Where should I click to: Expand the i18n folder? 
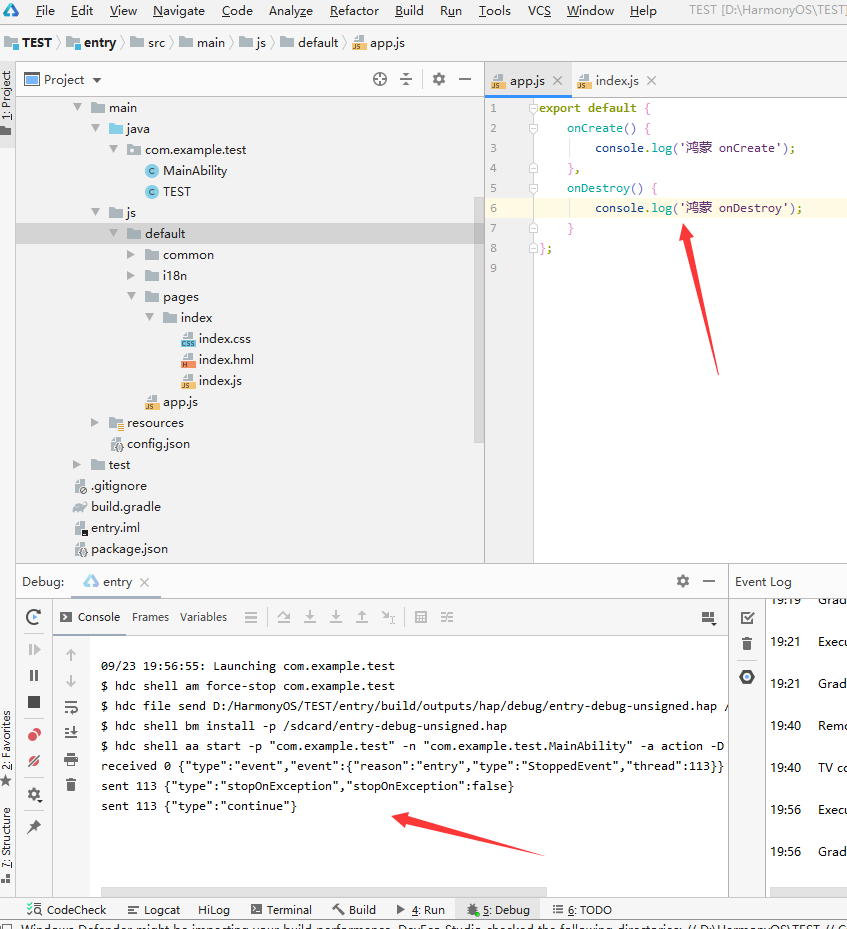coord(131,276)
